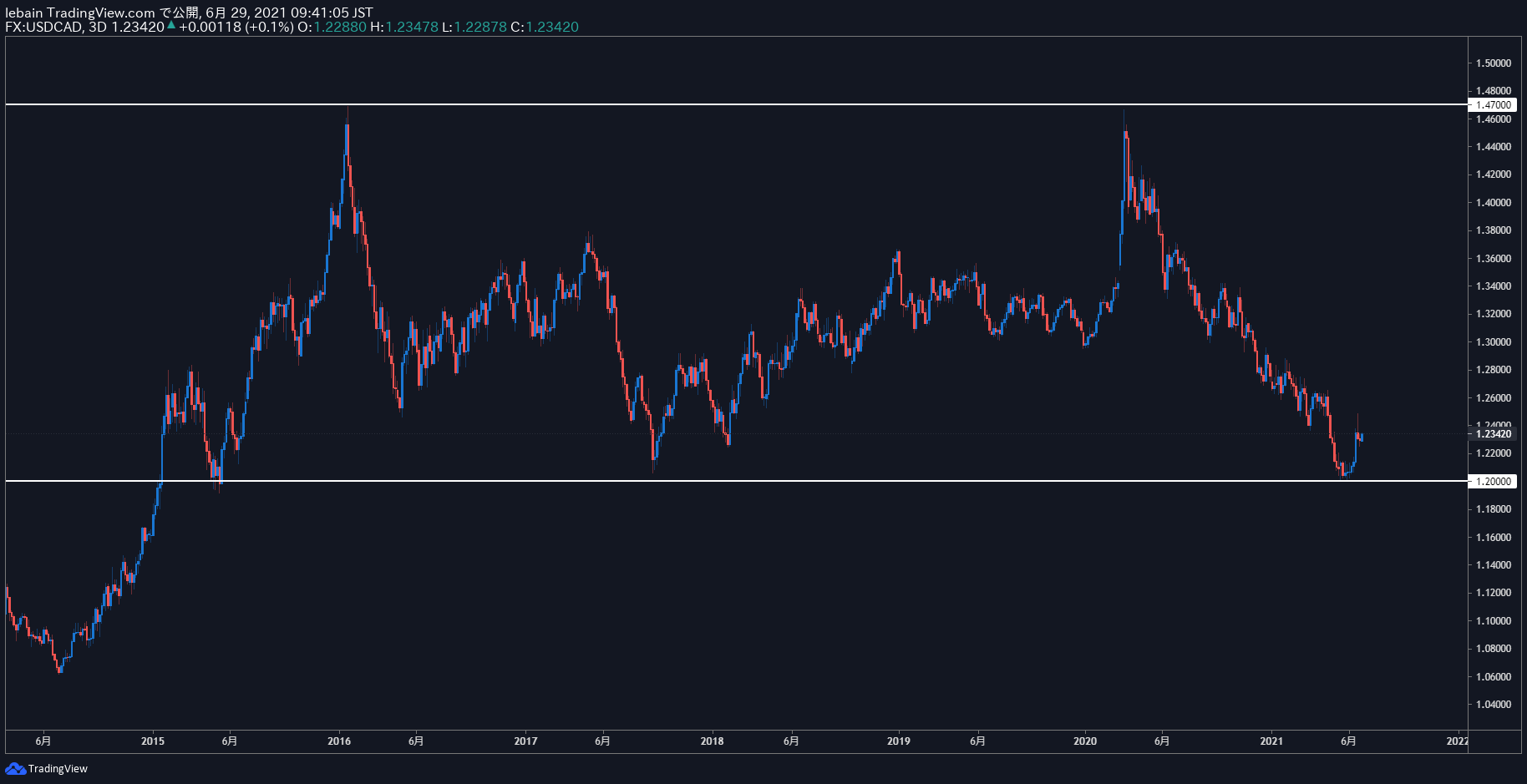Click the 2019 label on time axis
The height and width of the screenshot is (784, 1527).
pyautogui.click(x=898, y=741)
